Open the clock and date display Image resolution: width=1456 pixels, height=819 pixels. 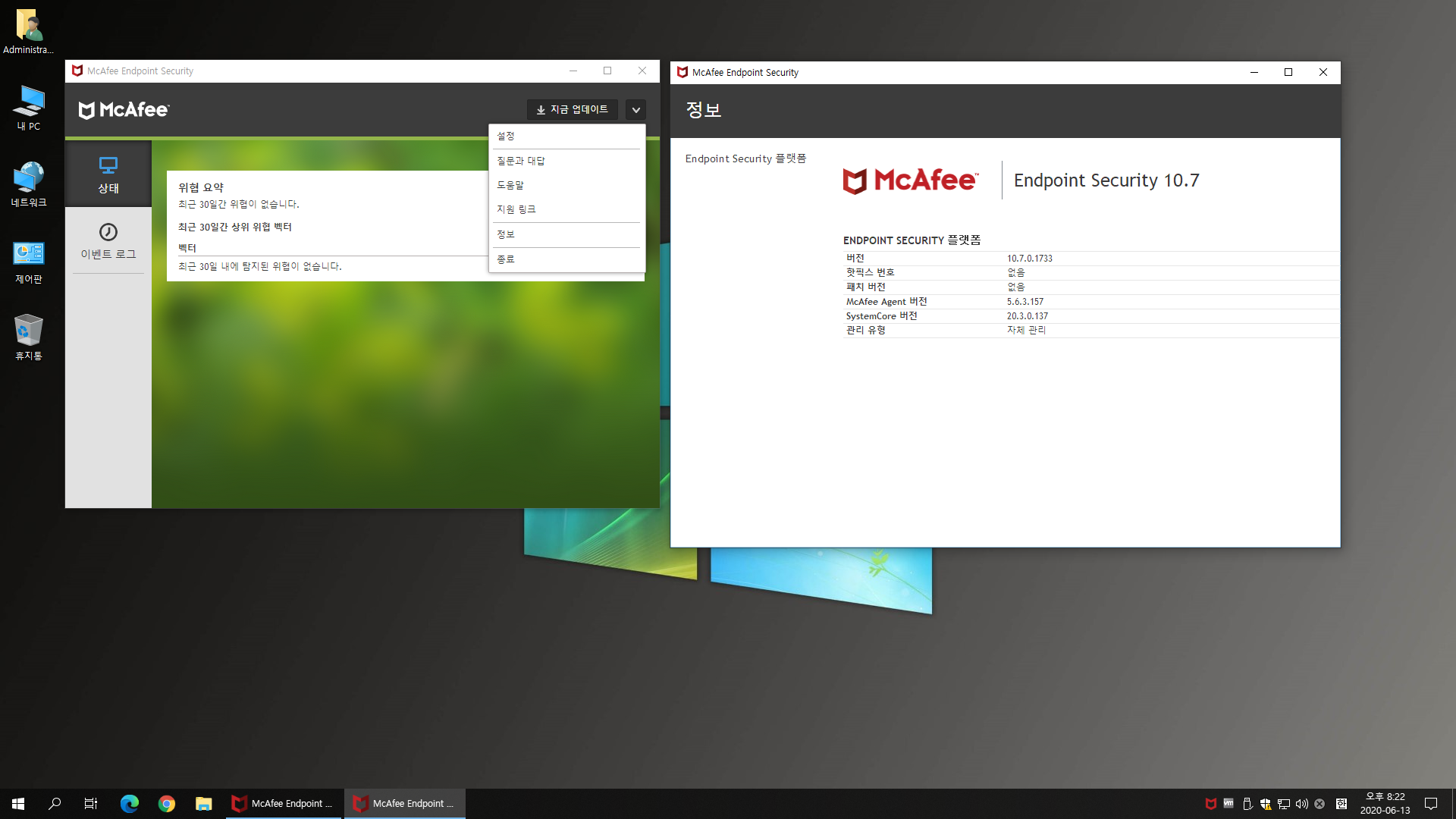click(x=1385, y=804)
